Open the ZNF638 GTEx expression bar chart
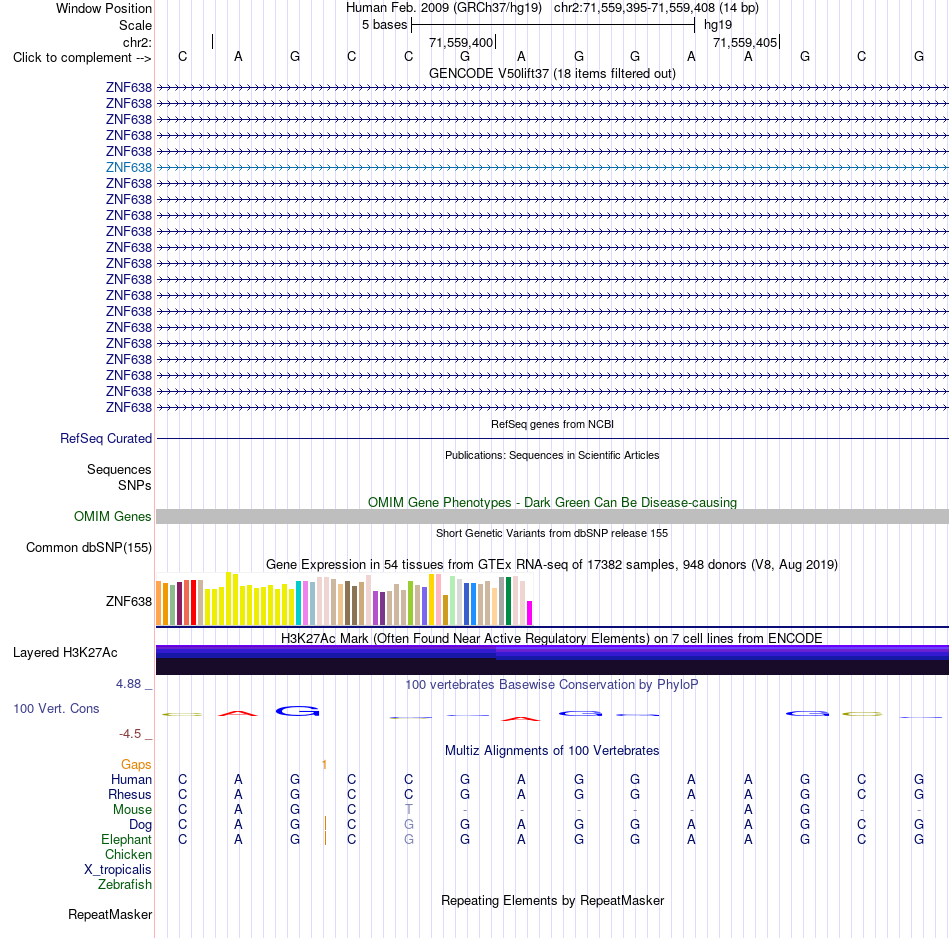The height and width of the screenshot is (938, 950). pyautogui.click(x=344, y=599)
